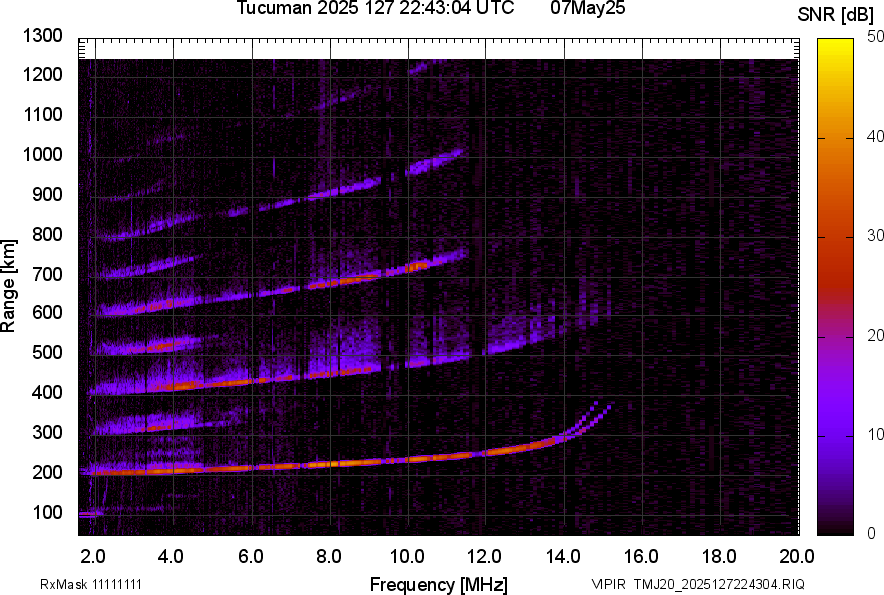Click frequency tick label '18.0'
Viewport: 884px width, 595px height.
point(719,557)
